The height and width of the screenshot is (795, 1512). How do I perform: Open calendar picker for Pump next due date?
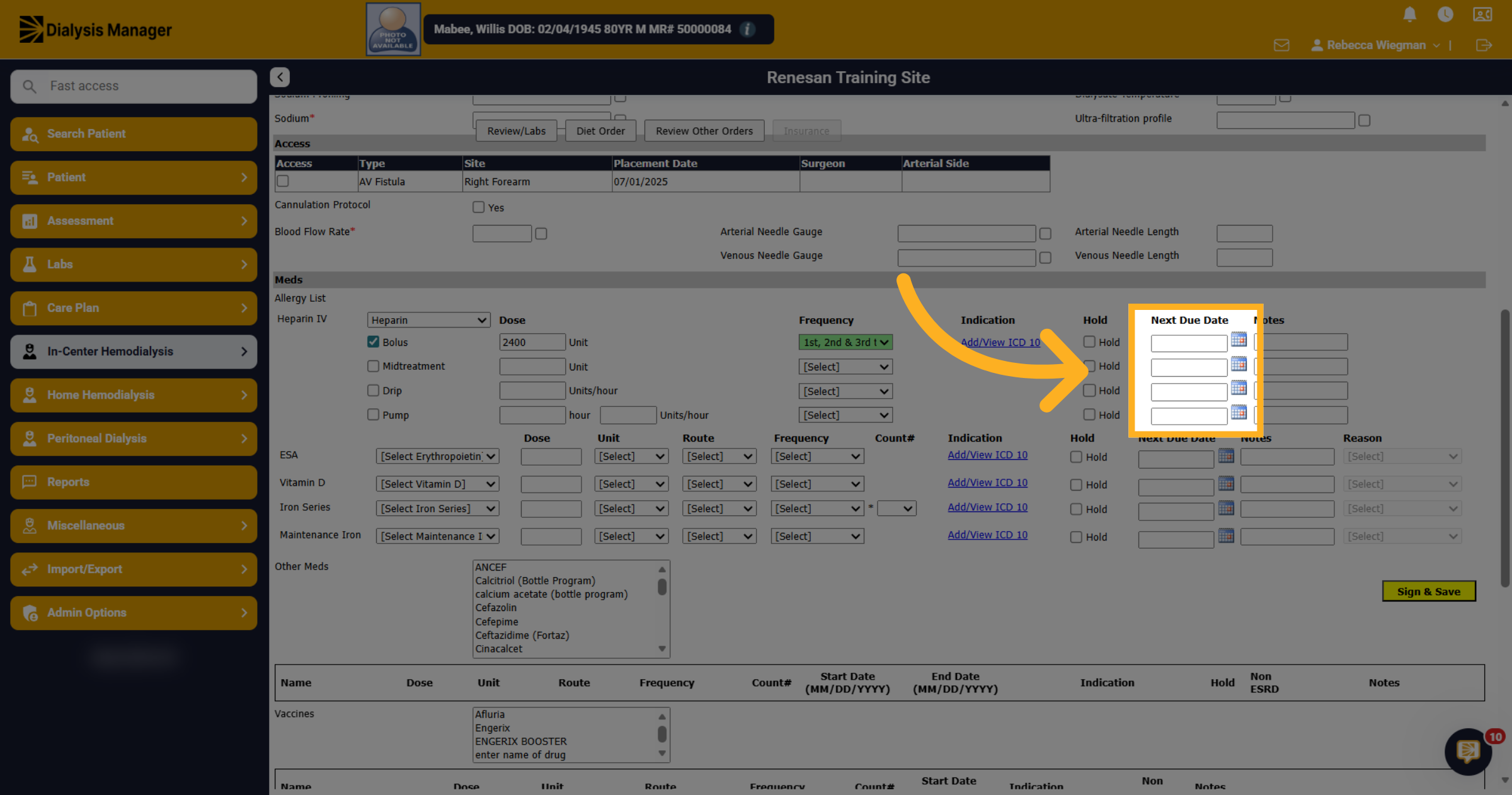pos(1239,413)
